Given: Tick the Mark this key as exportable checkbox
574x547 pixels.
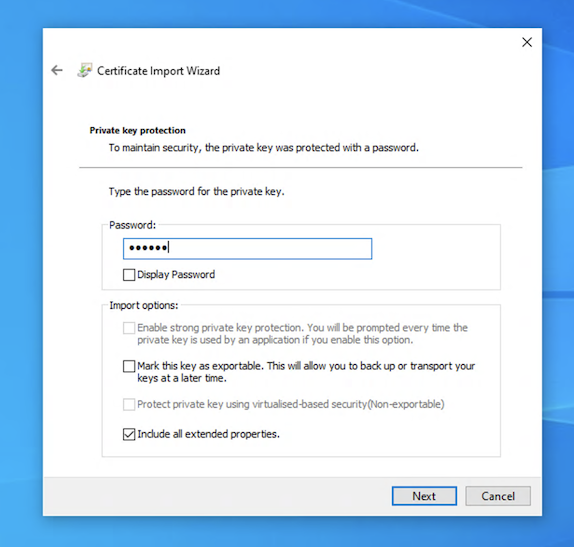Looking at the screenshot, I should (x=129, y=366).
